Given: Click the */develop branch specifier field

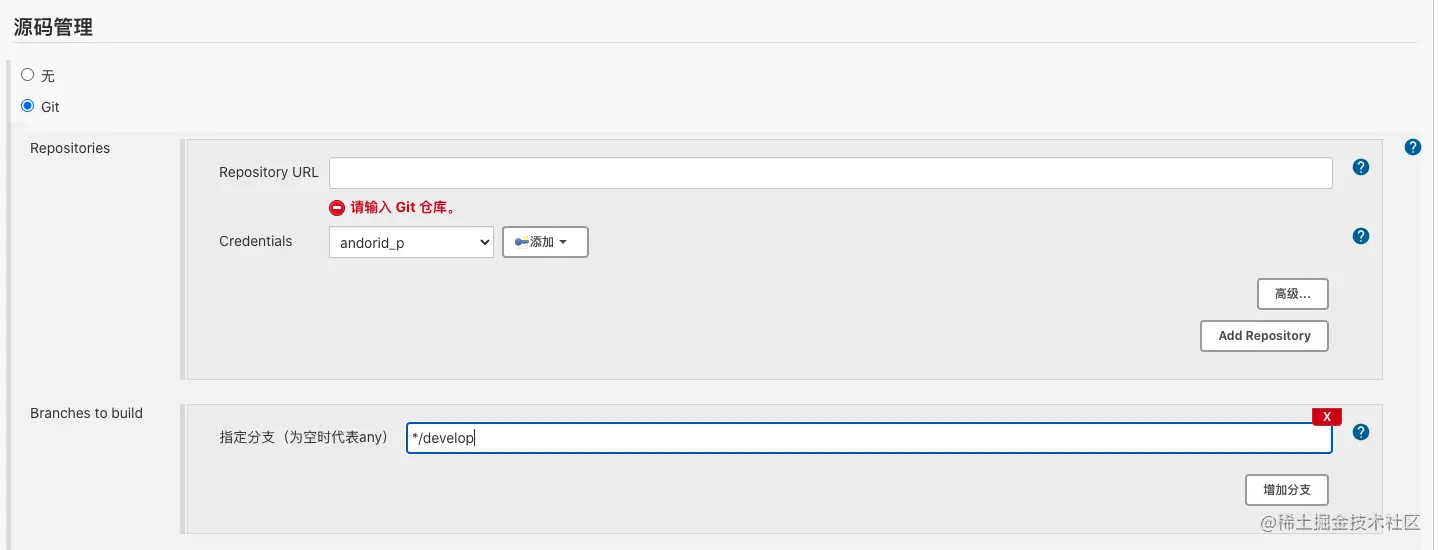Looking at the screenshot, I should coord(868,438).
